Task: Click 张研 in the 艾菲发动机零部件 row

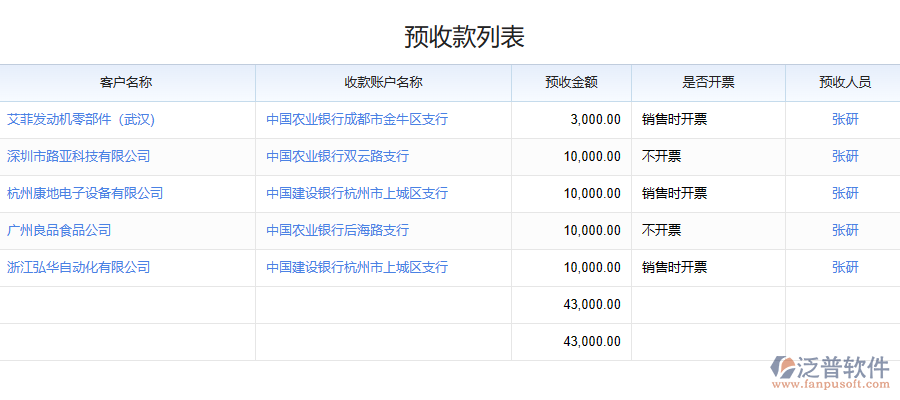Action: tap(844, 120)
